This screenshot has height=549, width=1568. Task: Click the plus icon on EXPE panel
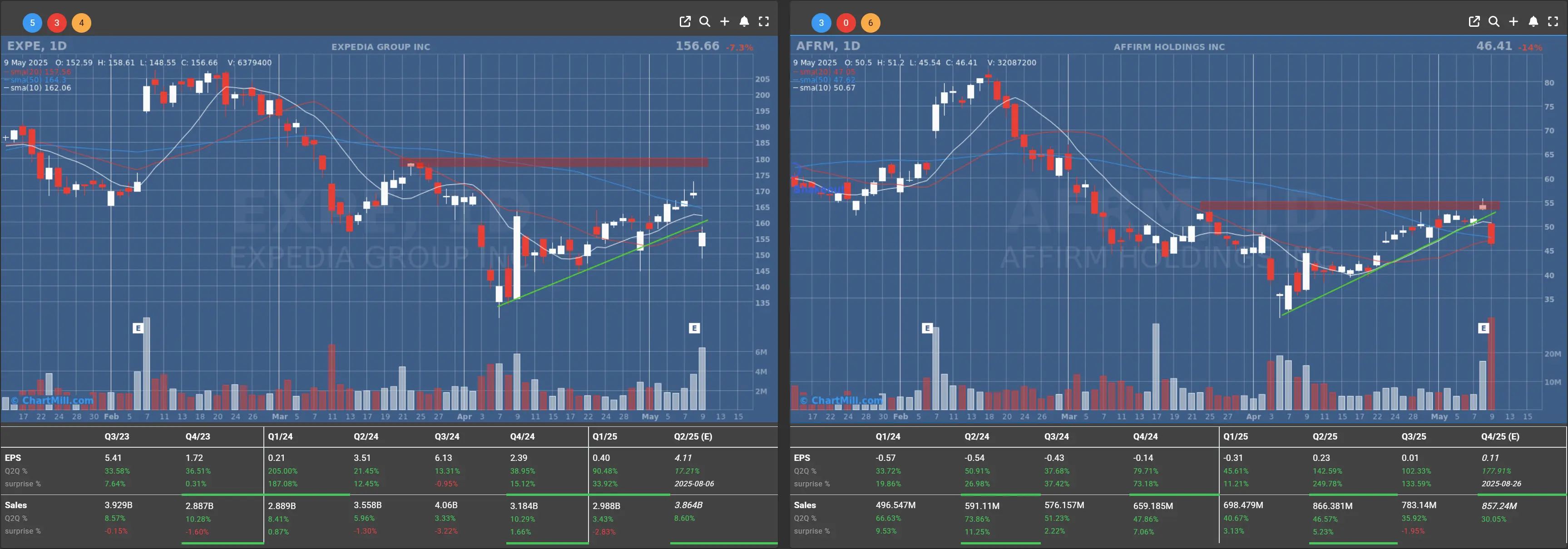724,22
